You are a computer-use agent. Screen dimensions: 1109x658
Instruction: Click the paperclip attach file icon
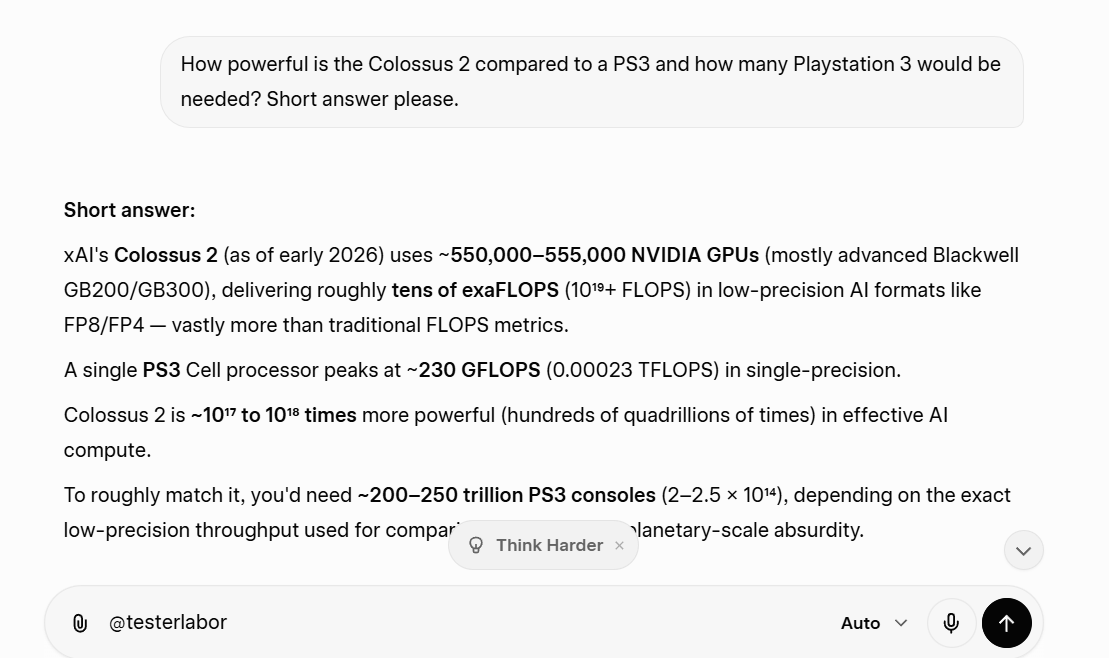(x=80, y=623)
